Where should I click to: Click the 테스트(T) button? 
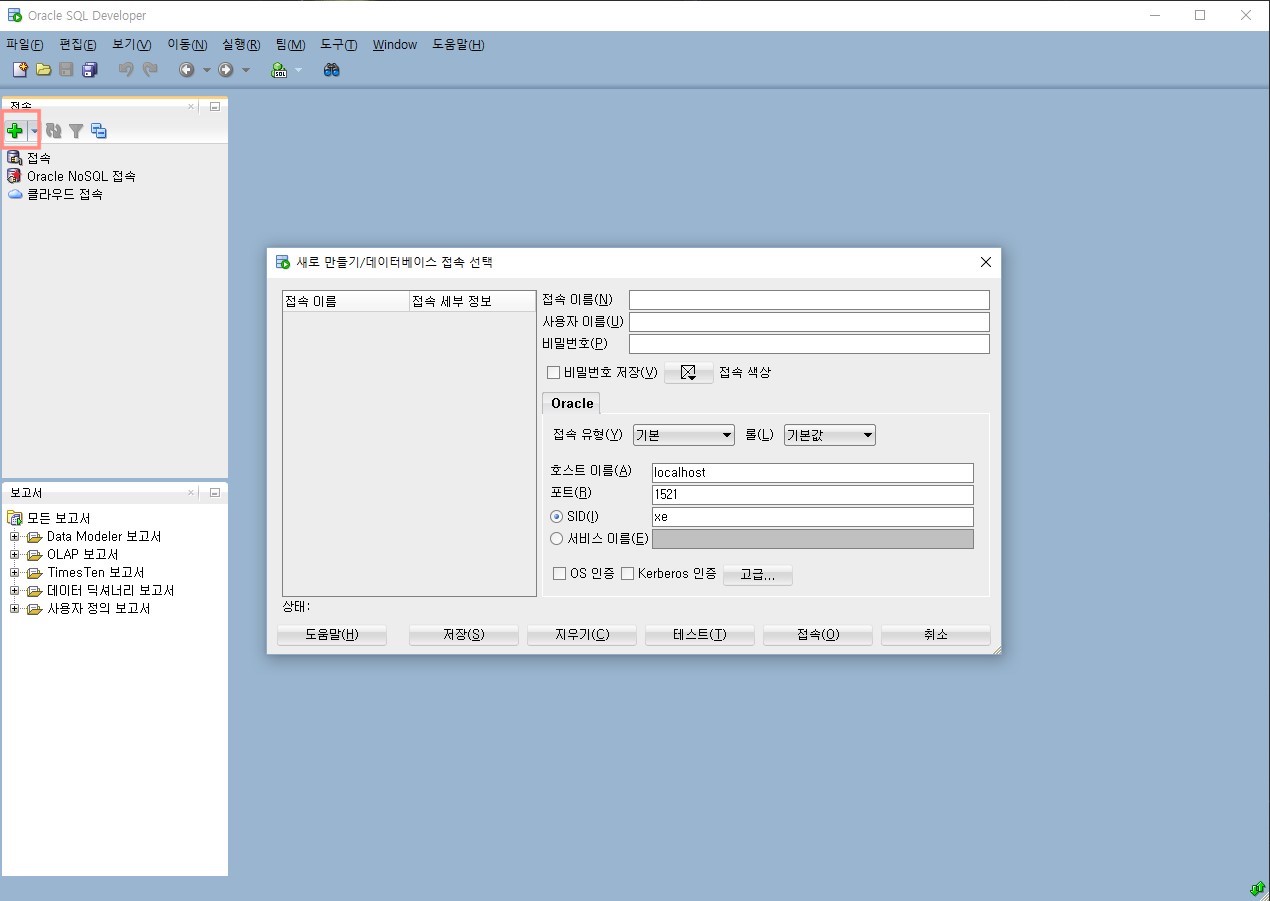click(700, 635)
